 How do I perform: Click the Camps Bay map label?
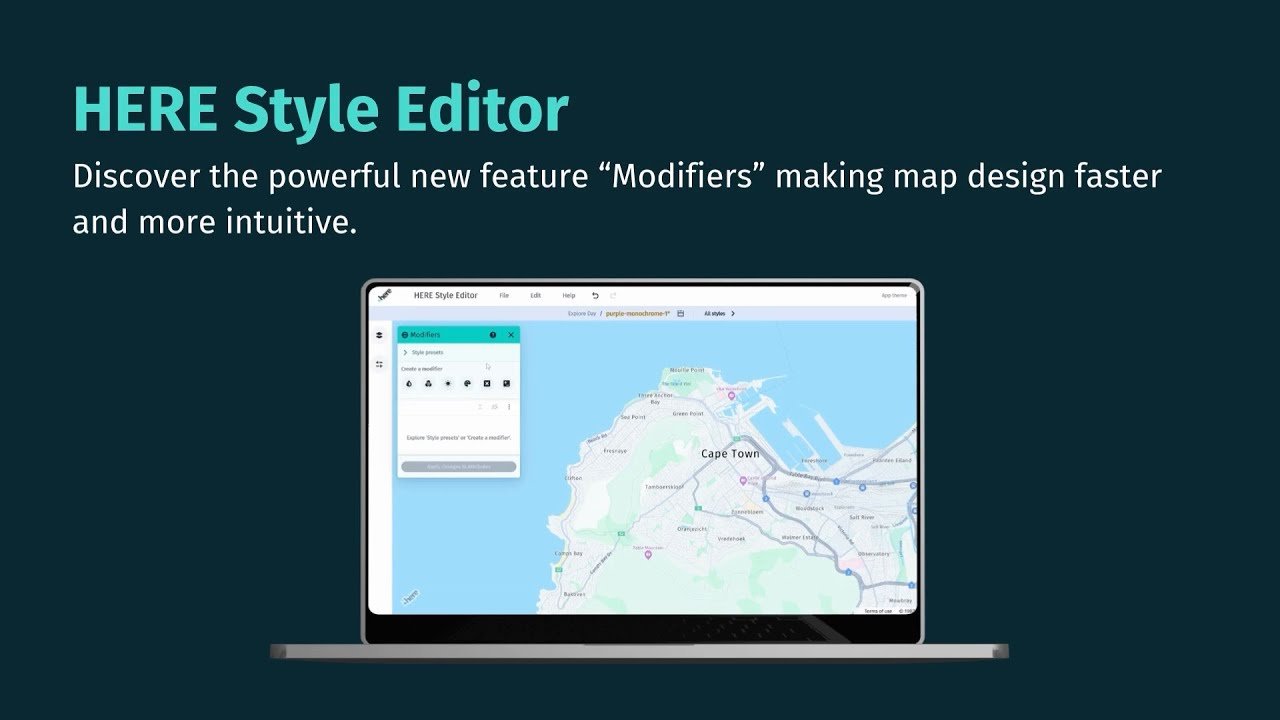click(x=569, y=553)
